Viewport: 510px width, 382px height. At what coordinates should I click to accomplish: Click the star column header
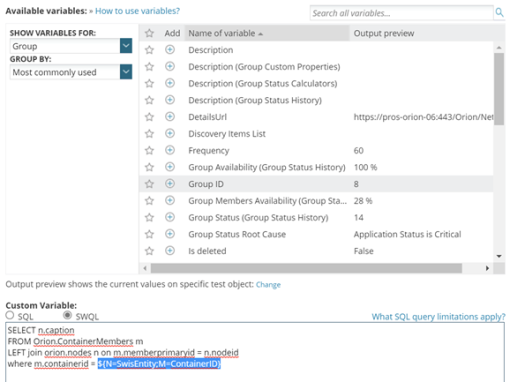coord(149,33)
